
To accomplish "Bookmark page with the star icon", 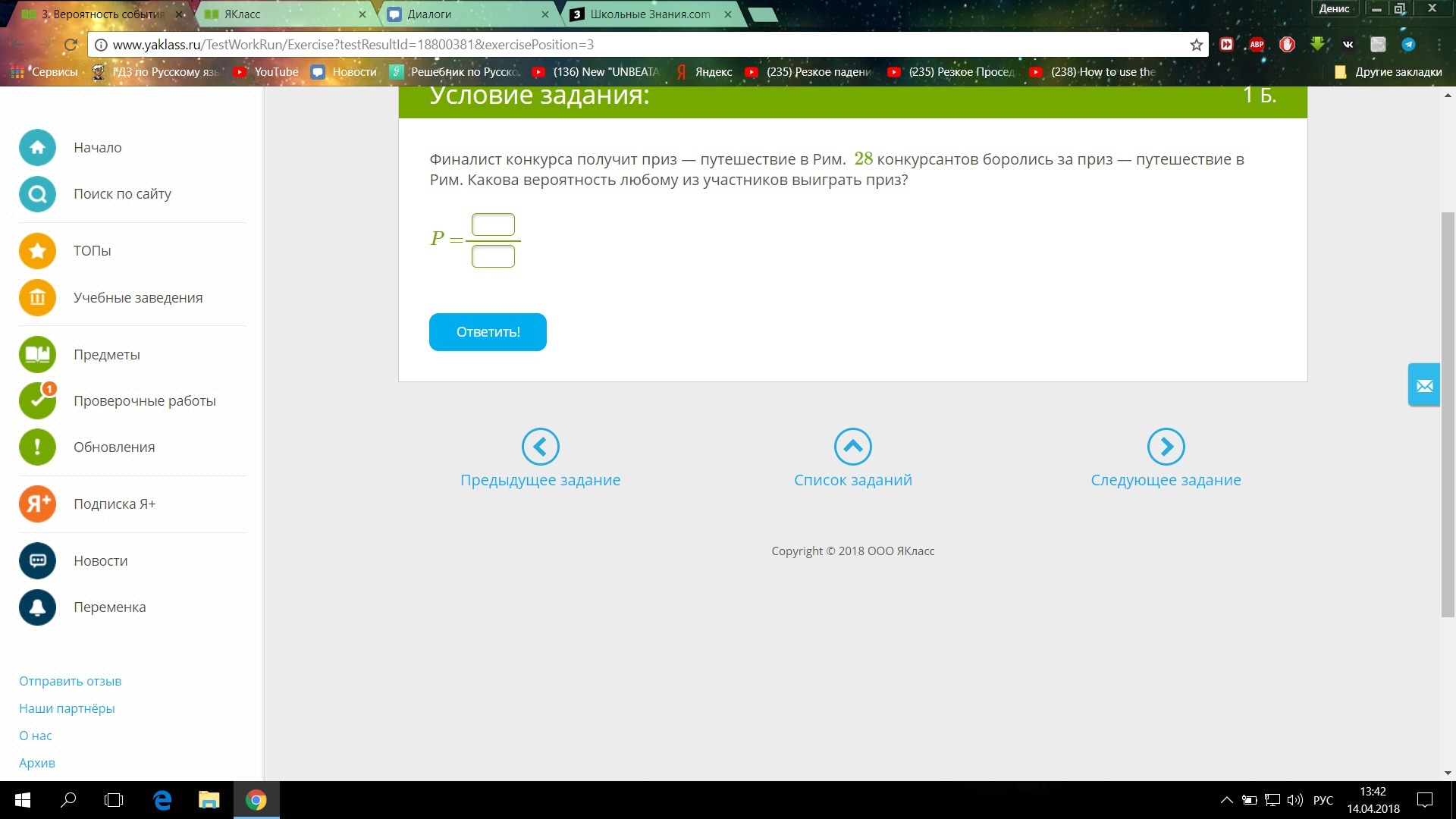I will coord(1197,45).
